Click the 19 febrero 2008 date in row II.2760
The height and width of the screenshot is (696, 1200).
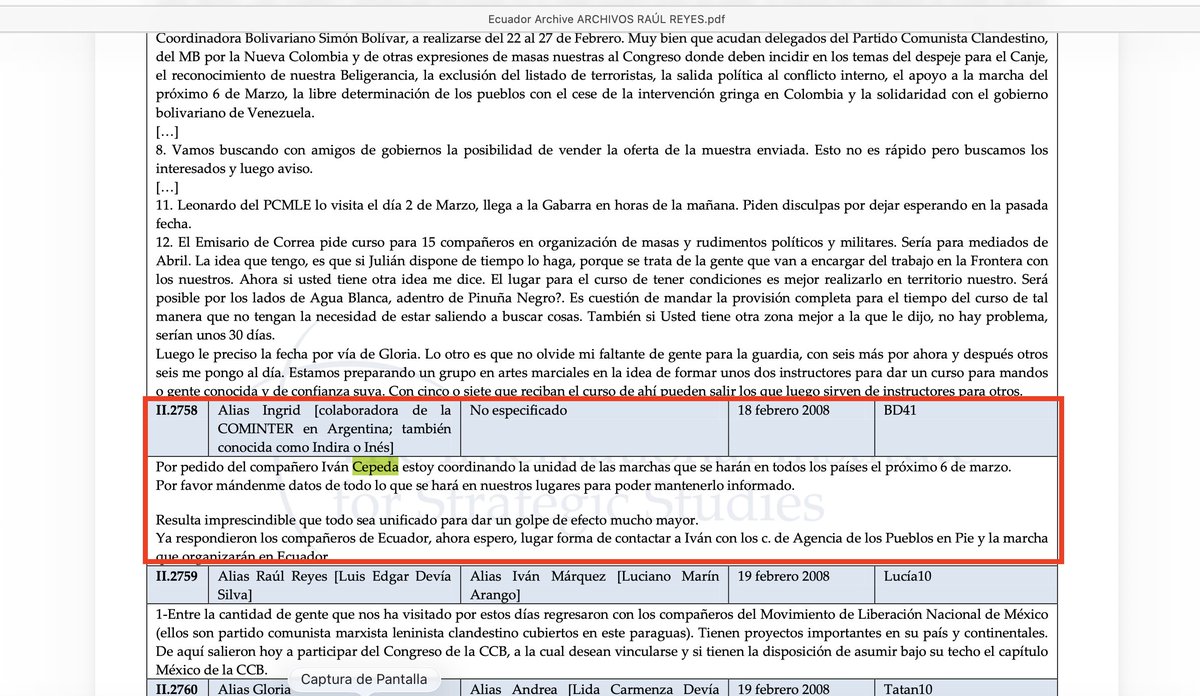[785, 688]
